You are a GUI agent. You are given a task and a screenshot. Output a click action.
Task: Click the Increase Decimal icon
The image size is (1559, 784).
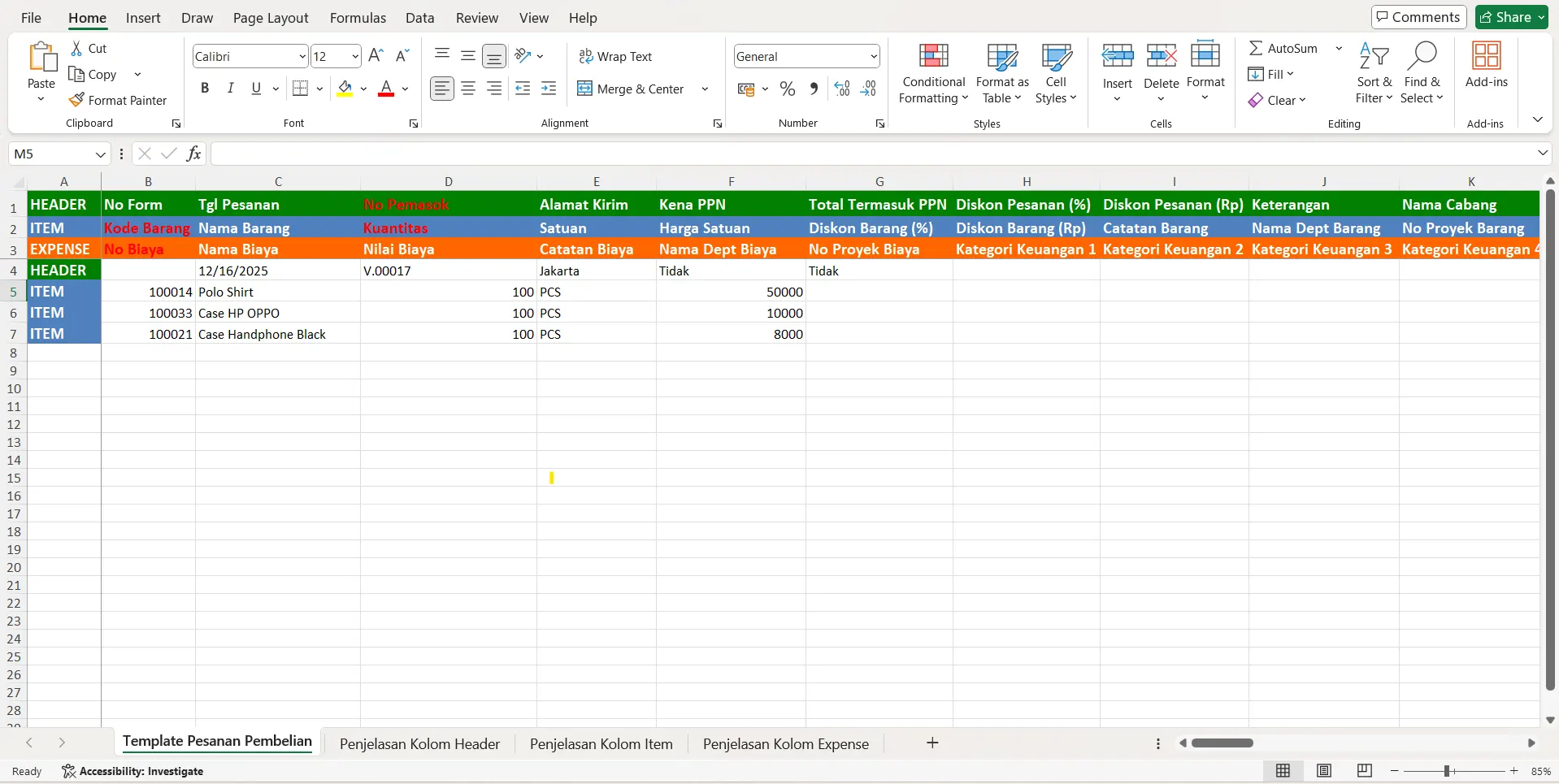tap(841, 88)
